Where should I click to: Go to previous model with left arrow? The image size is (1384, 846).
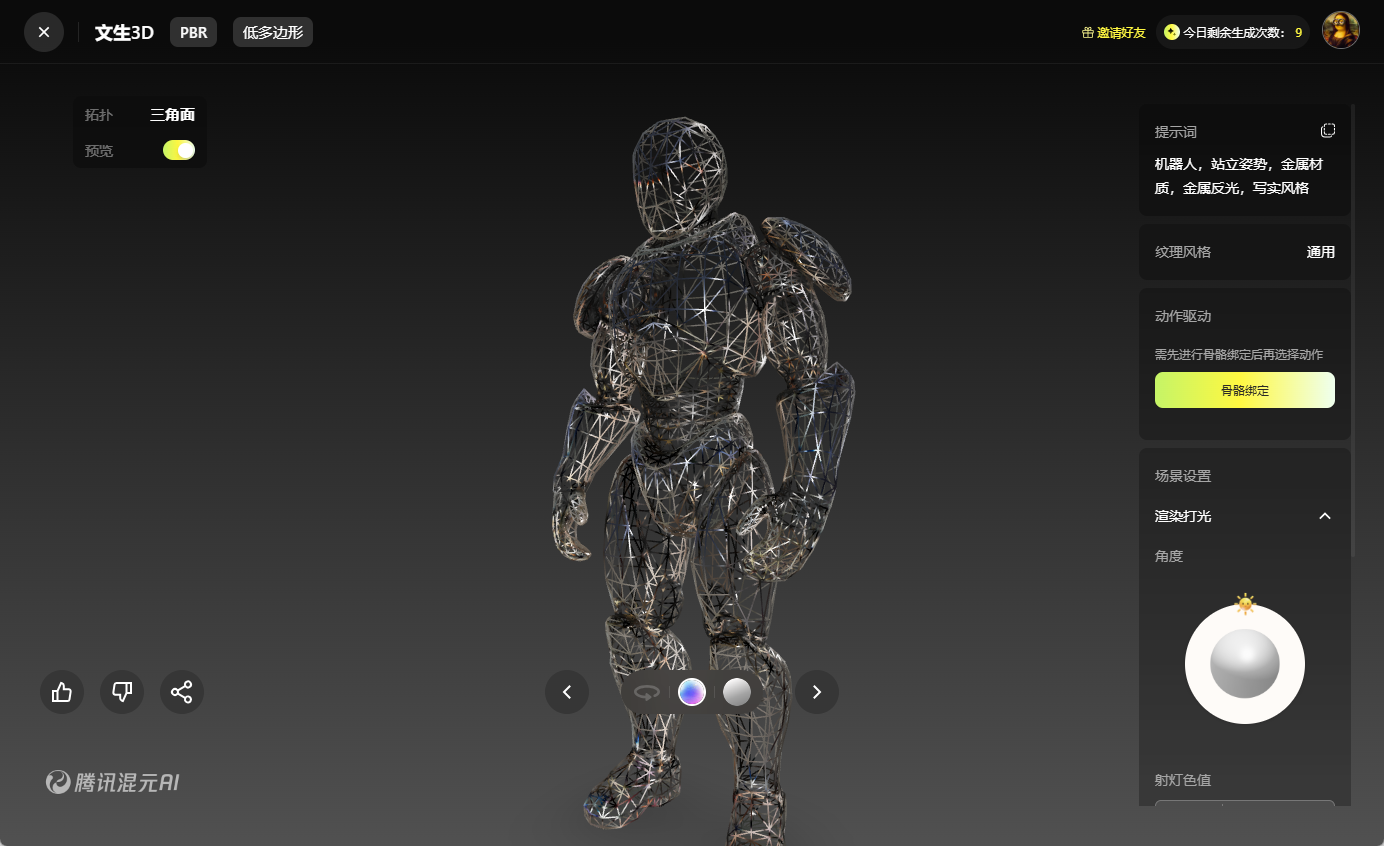(567, 692)
